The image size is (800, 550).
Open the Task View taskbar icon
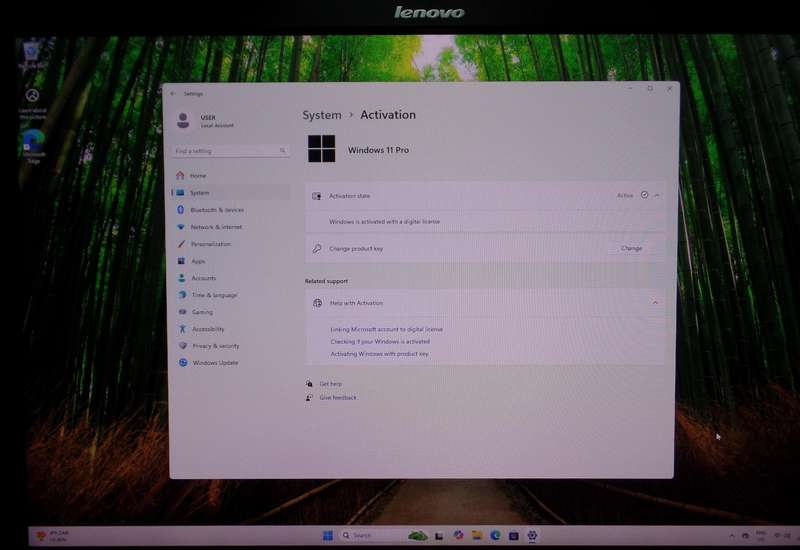pyautogui.click(x=439, y=536)
